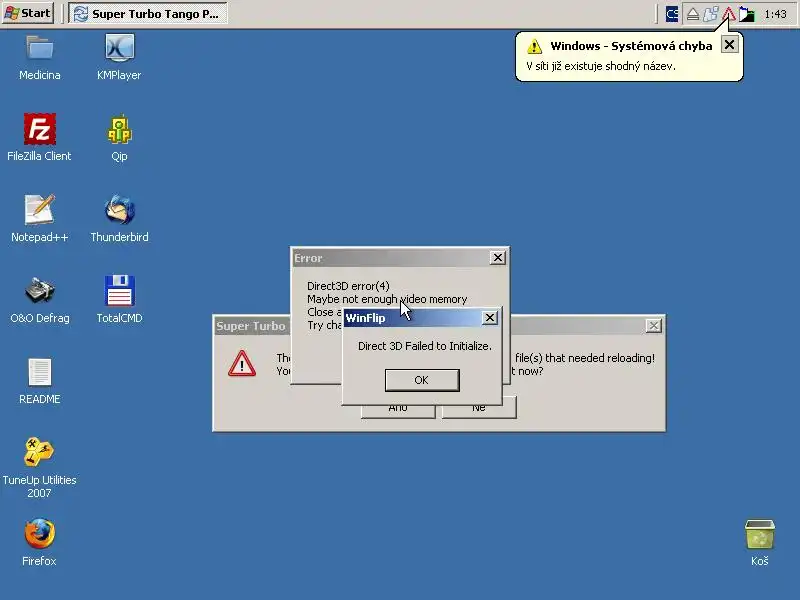This screenshot has width=800, height=600.
Task: Click the 'Direct3D error(4)' text line
Action: [348, 286]
